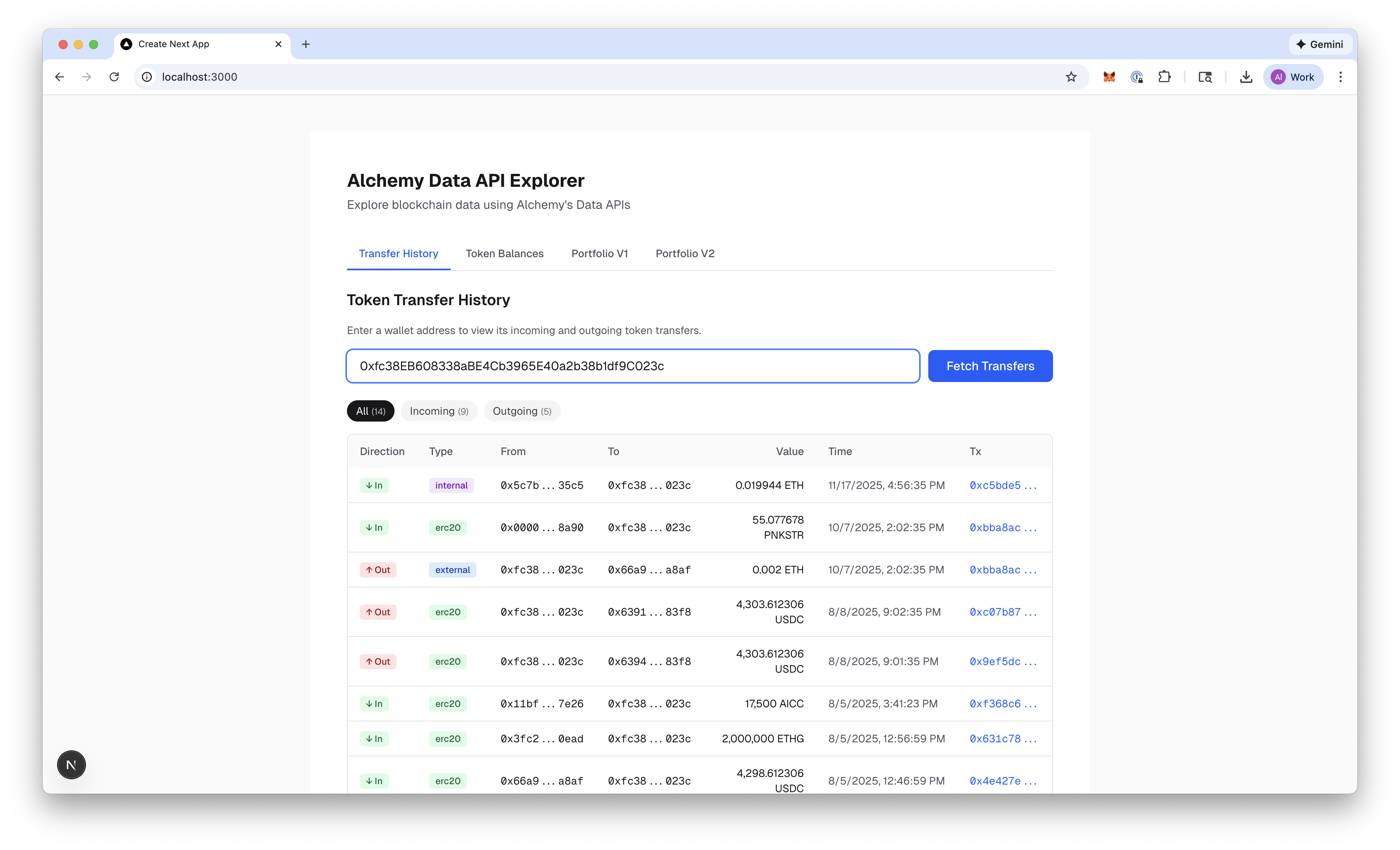Reload the localhost page

click(x=114, y=77)
